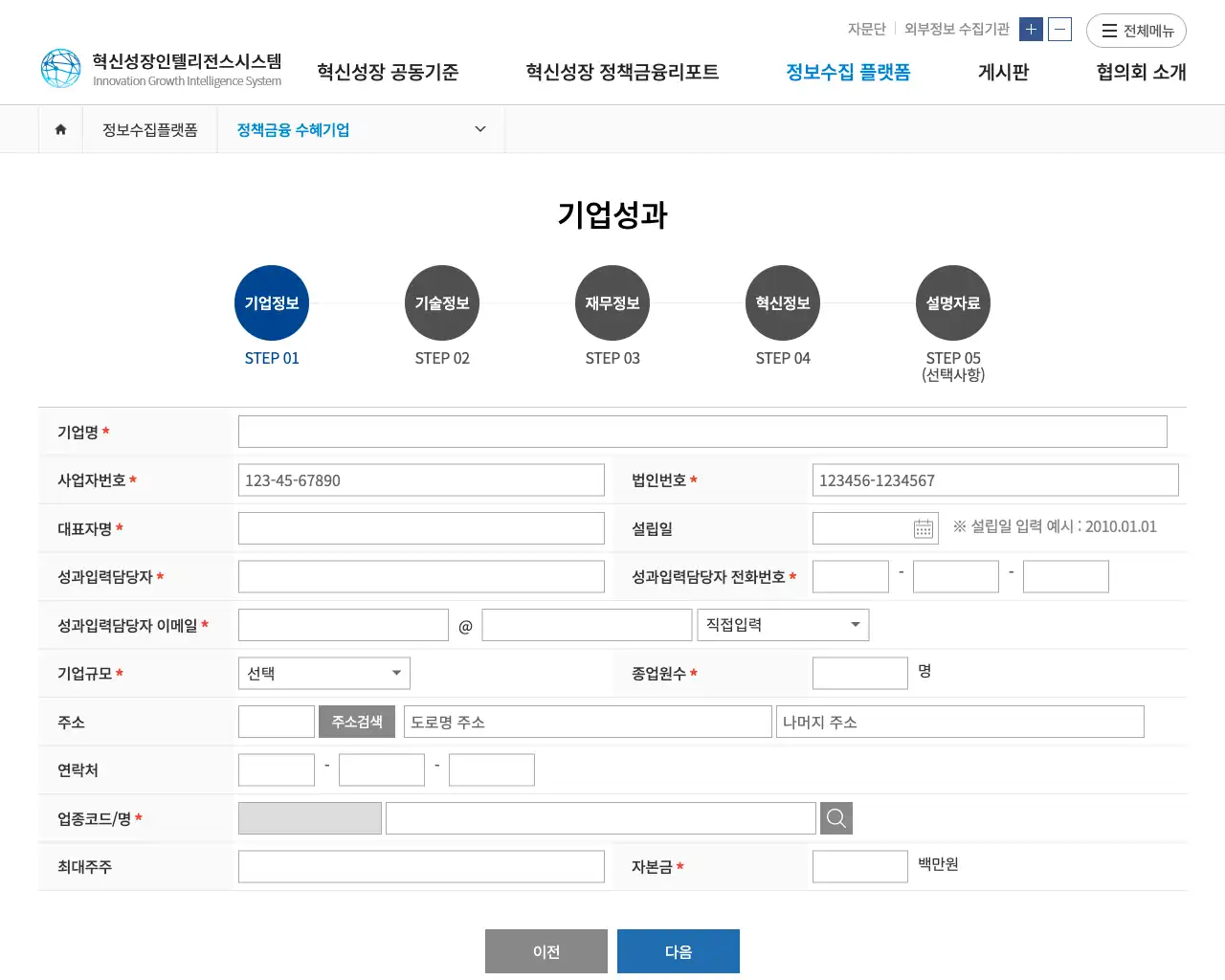The image size is (1225, 980).
Task: Select the STEP 02 기술정보 circle
Action: coord(442,302)
